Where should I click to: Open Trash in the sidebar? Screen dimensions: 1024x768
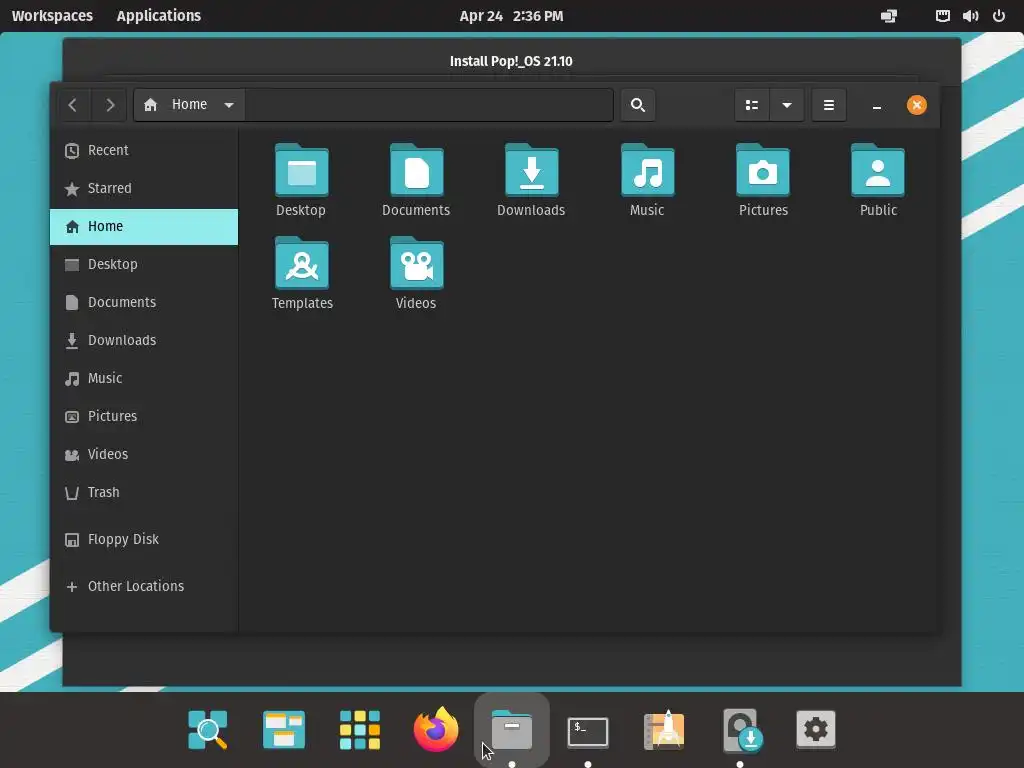144,492
